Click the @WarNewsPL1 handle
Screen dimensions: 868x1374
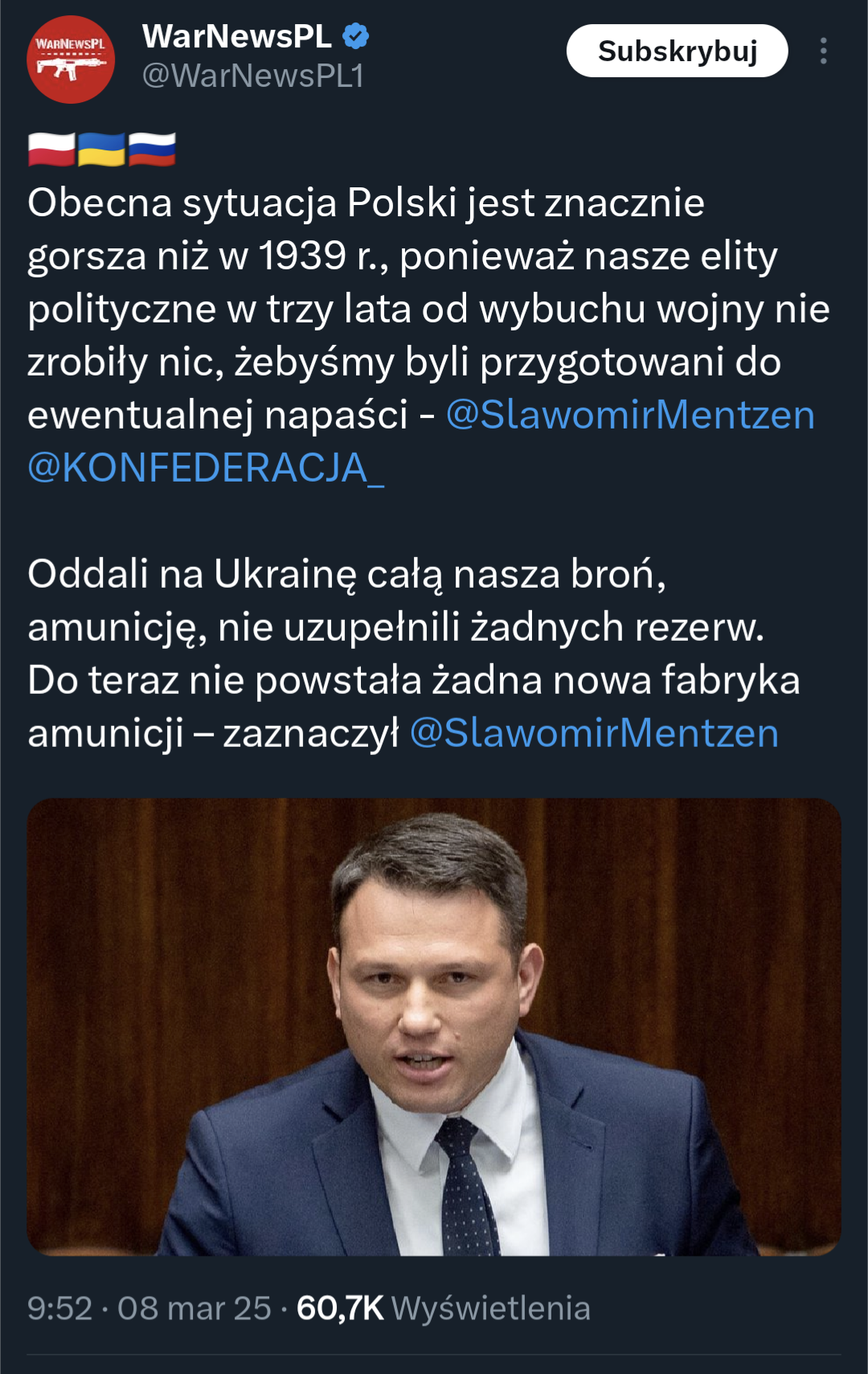(253, 76)
